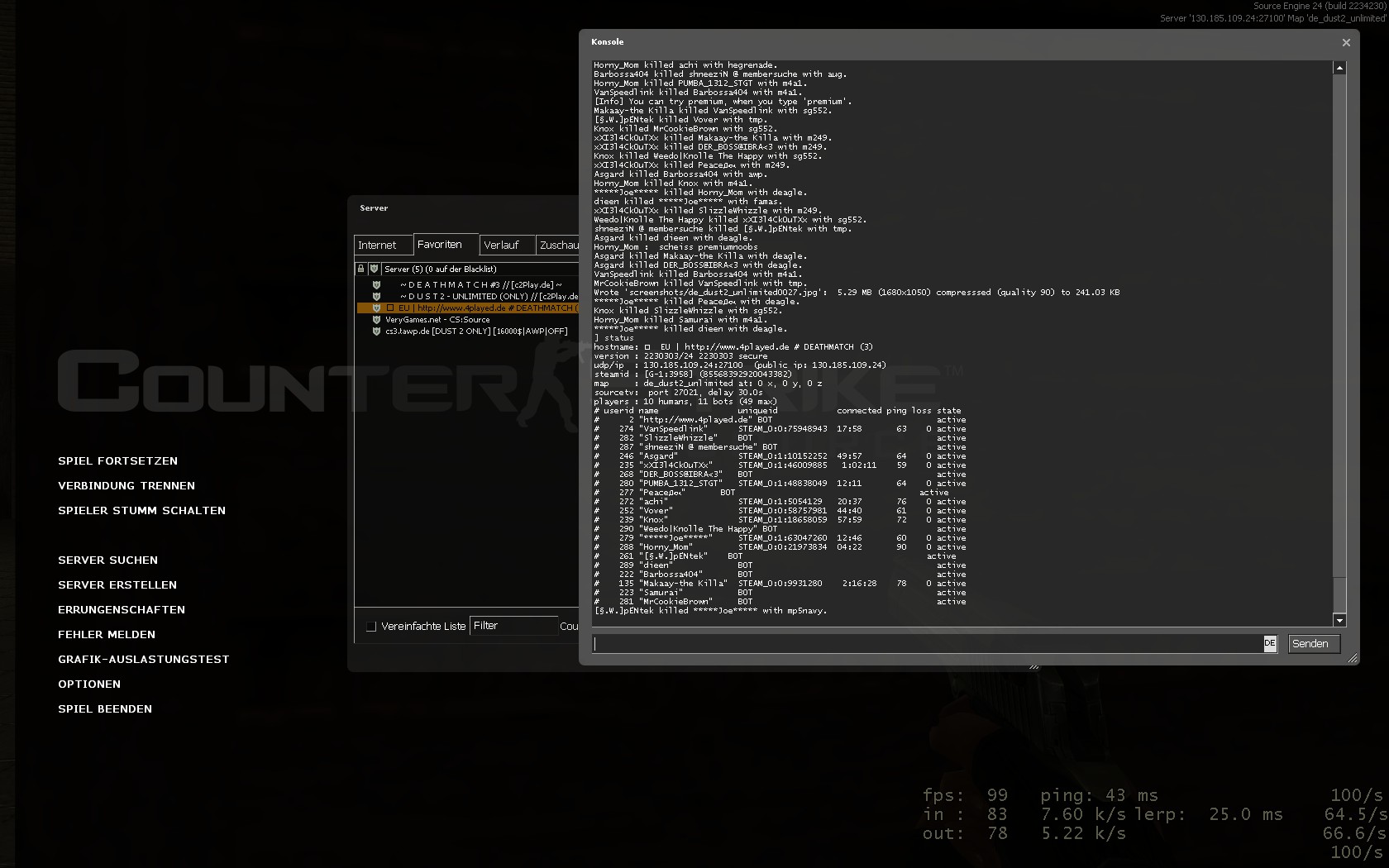Click VAC shield of DUST2 UNLIMITED server row

tap(376, 296)
